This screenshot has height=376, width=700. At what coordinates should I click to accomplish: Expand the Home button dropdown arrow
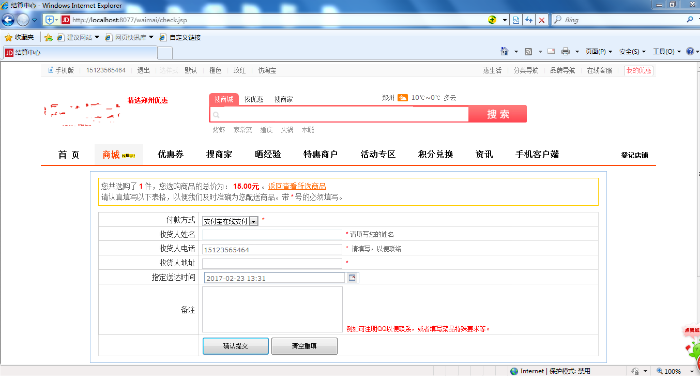click(x=516, y=52)
